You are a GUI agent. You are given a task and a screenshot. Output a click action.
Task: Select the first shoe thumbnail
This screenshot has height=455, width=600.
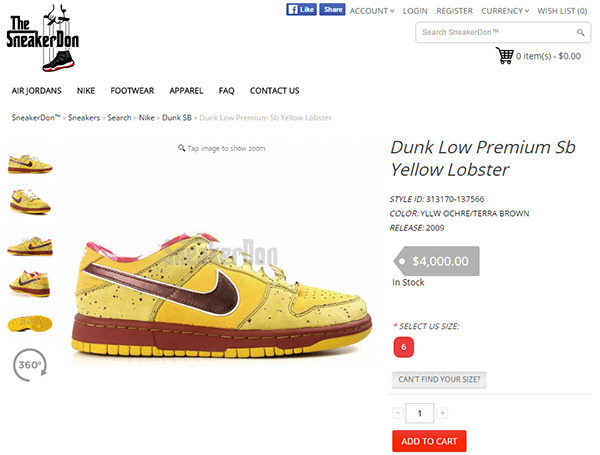coord(30,164)
